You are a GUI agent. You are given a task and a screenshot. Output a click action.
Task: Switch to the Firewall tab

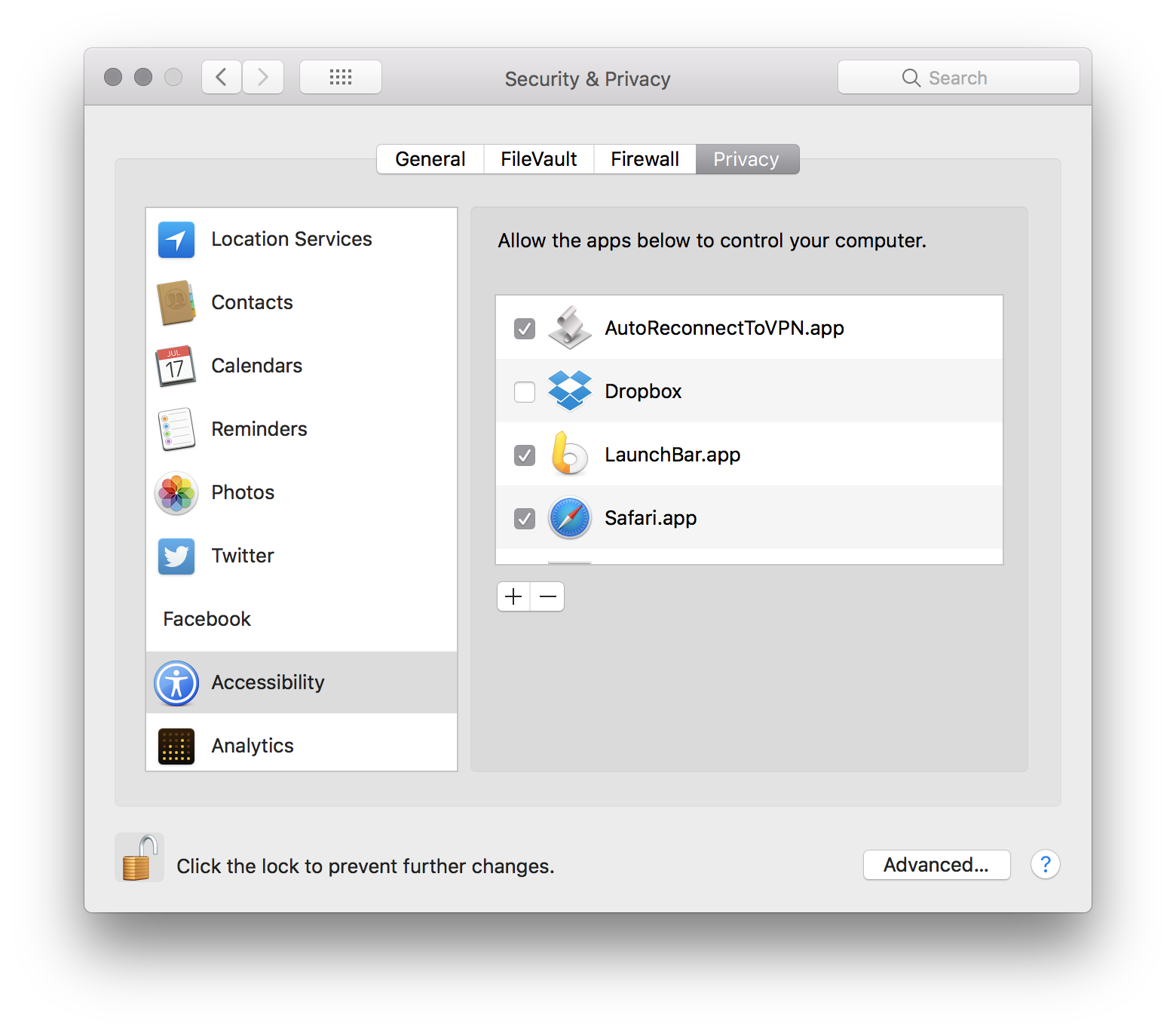(x=645, y=159)
